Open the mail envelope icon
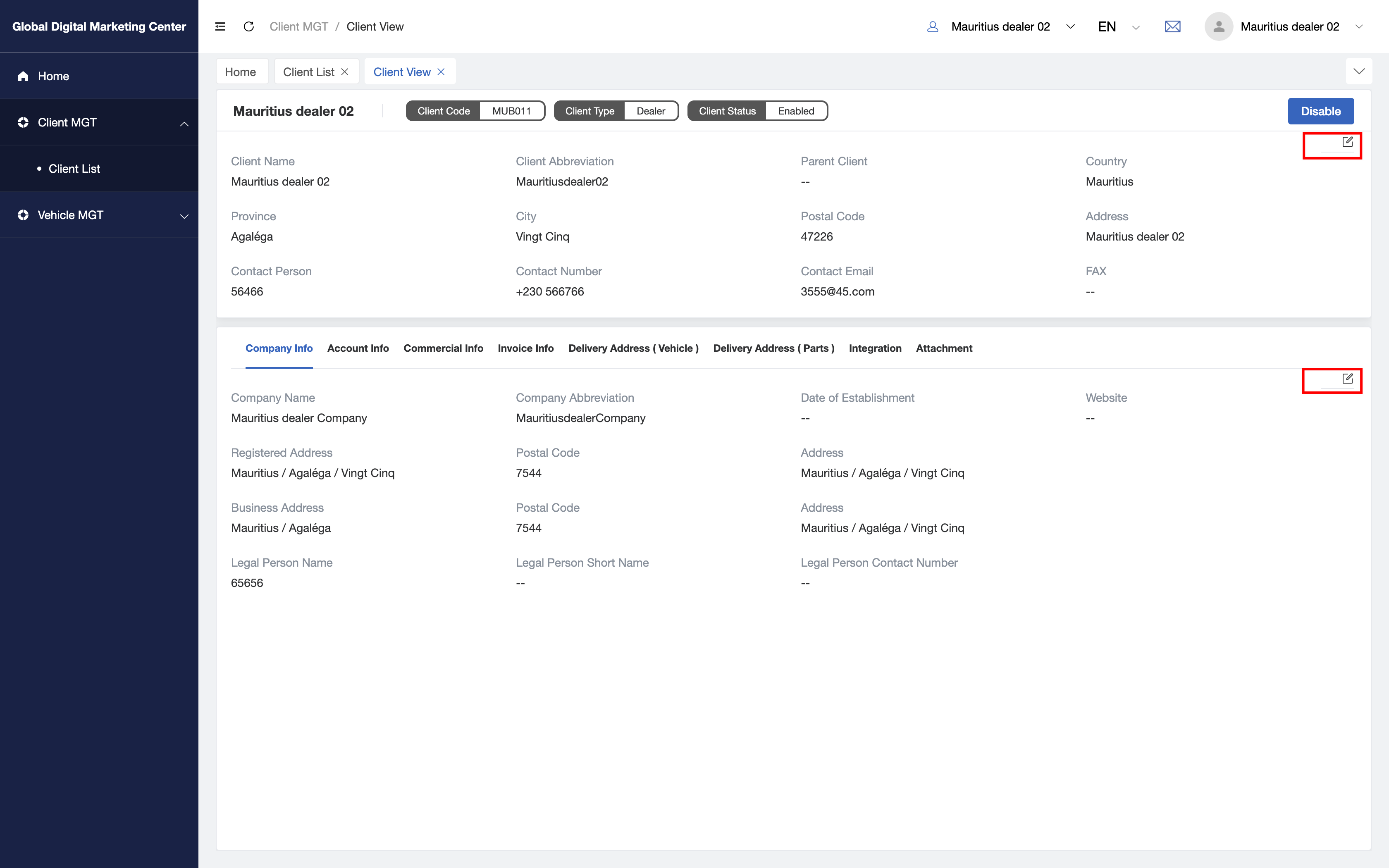The image size is (1389, 868). [1172, 26]
